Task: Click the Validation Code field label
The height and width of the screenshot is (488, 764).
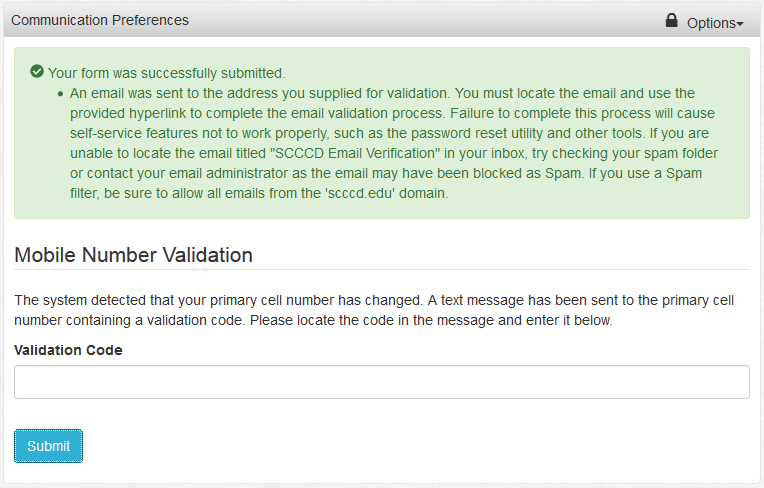Action: [68, 350]
